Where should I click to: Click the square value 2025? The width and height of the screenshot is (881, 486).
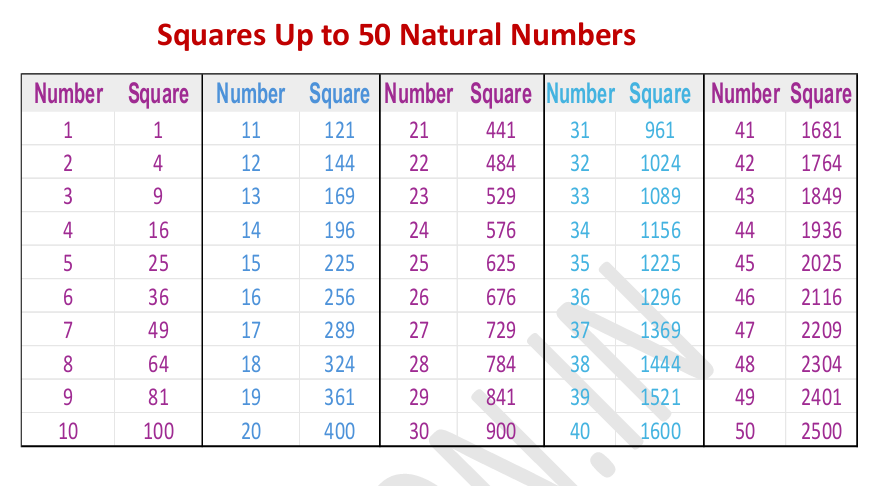[821, 264]
